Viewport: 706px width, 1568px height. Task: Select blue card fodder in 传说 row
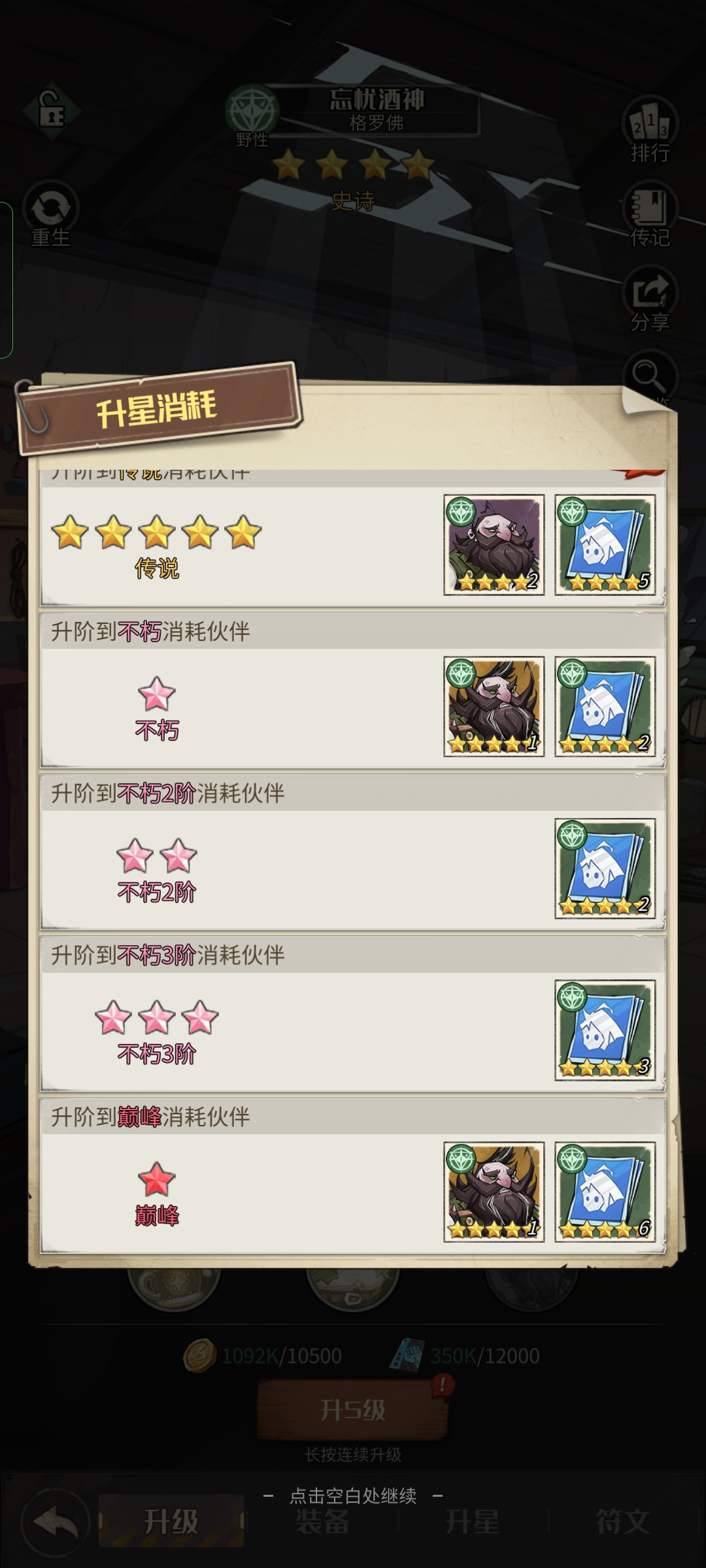click(x=605, y=545)
